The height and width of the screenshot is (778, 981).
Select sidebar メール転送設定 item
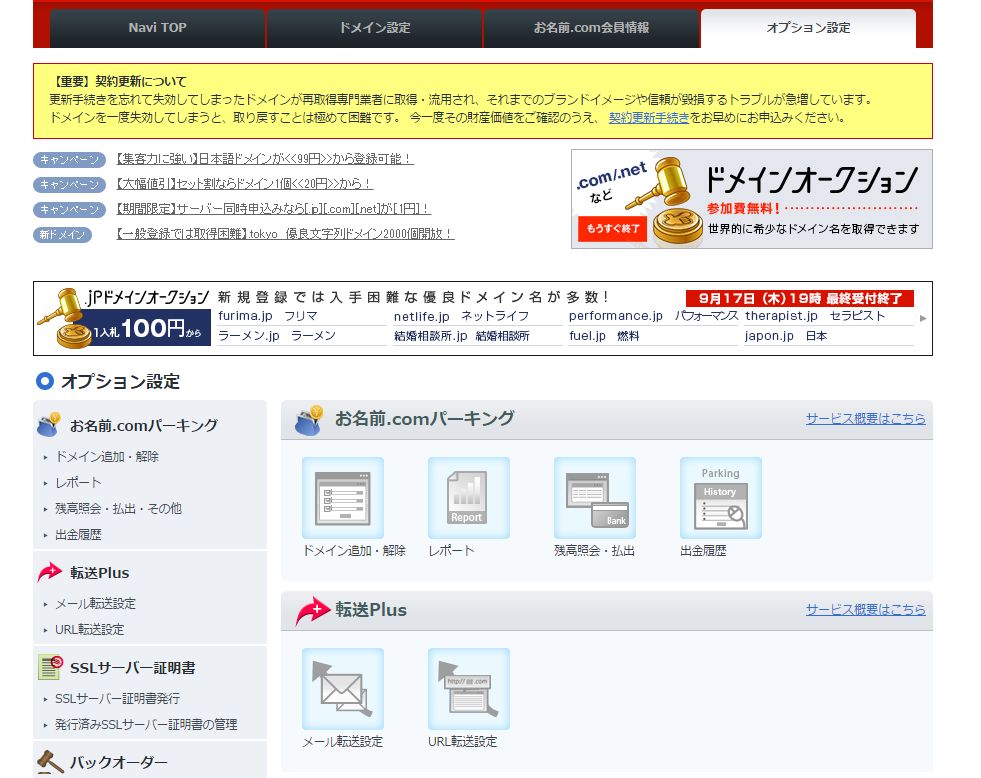tap(95, 604)
